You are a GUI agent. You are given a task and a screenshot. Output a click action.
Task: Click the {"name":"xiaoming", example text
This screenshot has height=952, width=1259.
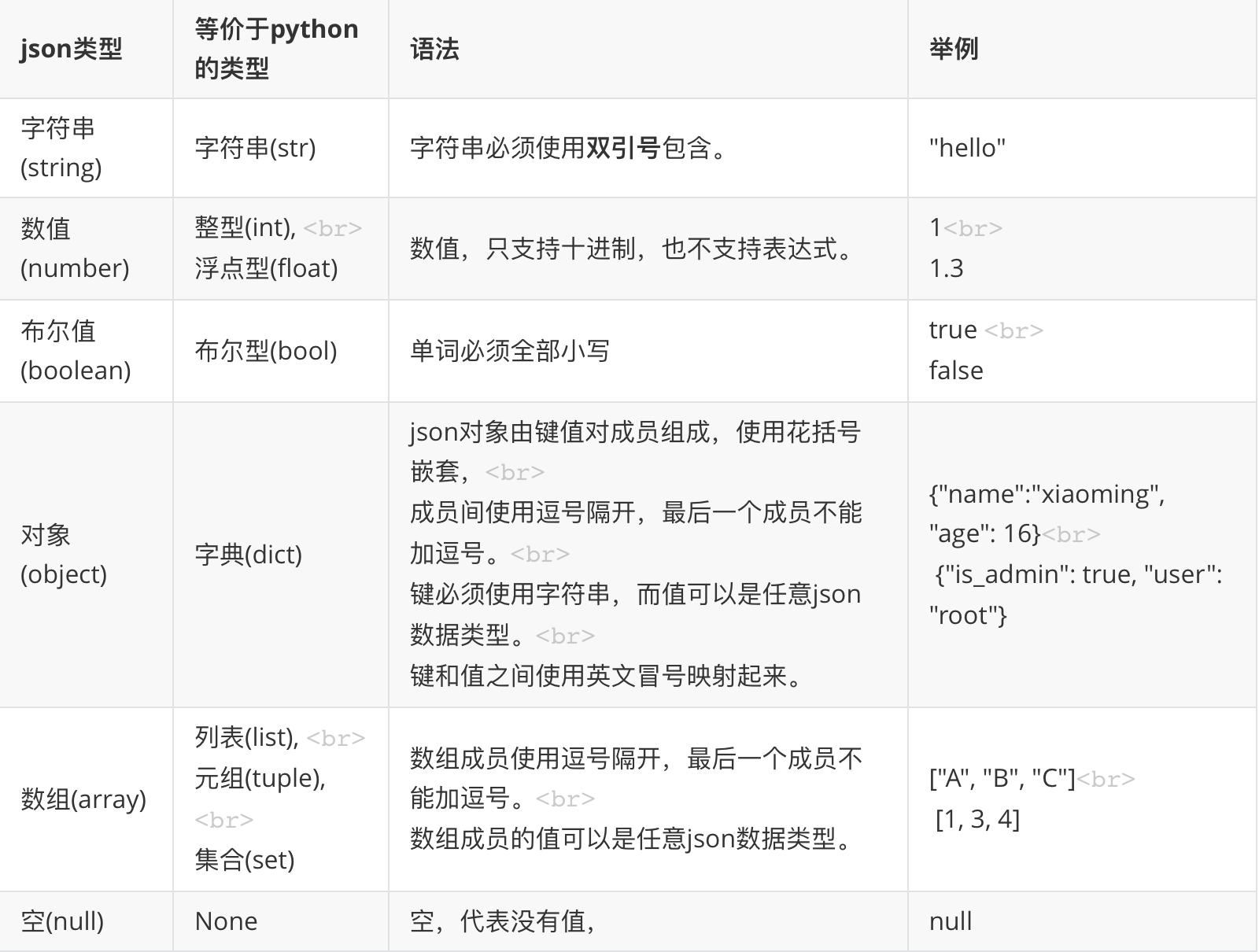[x=1047, y=494]
